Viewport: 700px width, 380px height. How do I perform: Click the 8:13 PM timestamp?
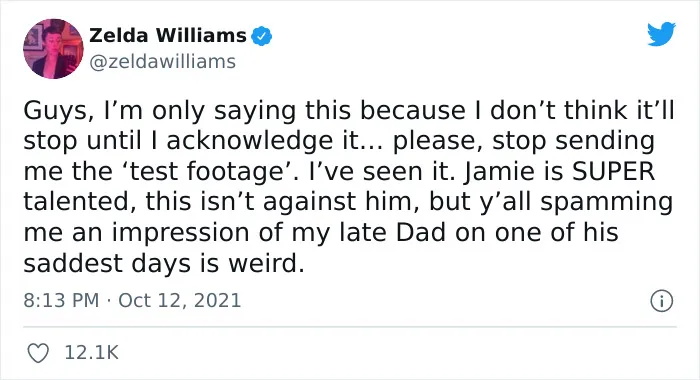click(61, 300)
